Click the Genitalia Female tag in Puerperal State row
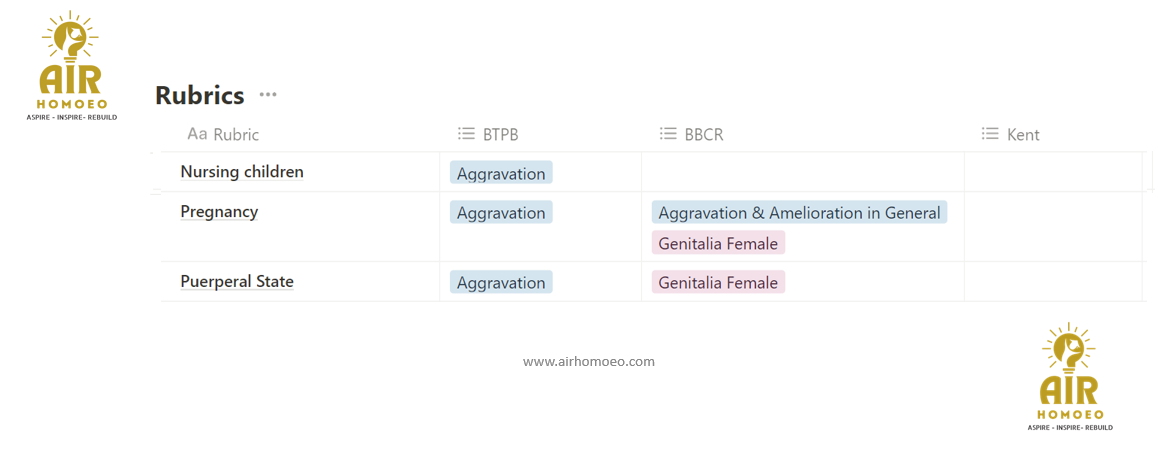1160x459 pixels. click(x=718, y=283)
